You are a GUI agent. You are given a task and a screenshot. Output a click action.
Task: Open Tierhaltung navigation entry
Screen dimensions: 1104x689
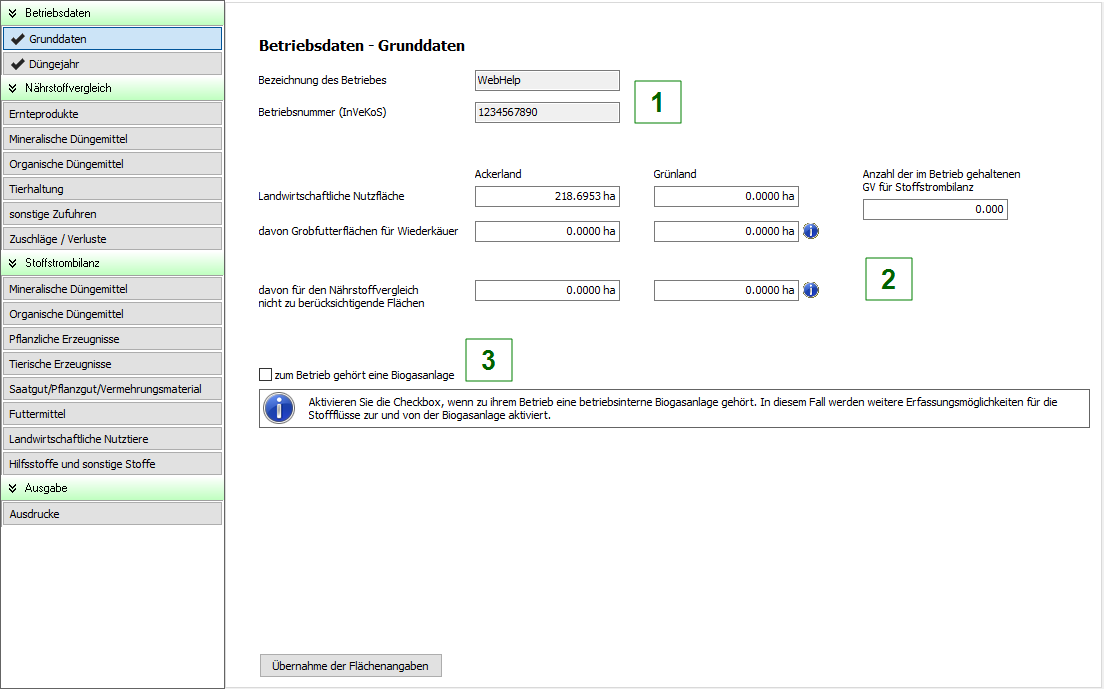pos(112,189)
